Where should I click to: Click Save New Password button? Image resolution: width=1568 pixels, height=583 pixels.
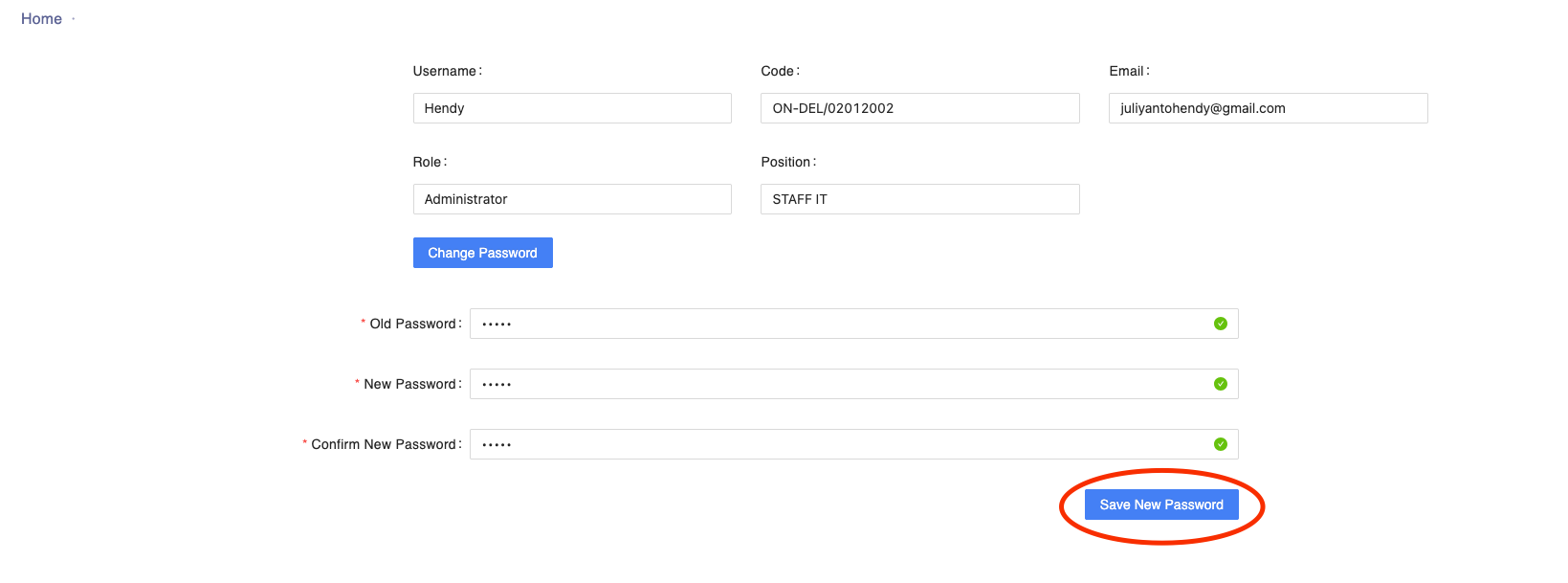1160,505
